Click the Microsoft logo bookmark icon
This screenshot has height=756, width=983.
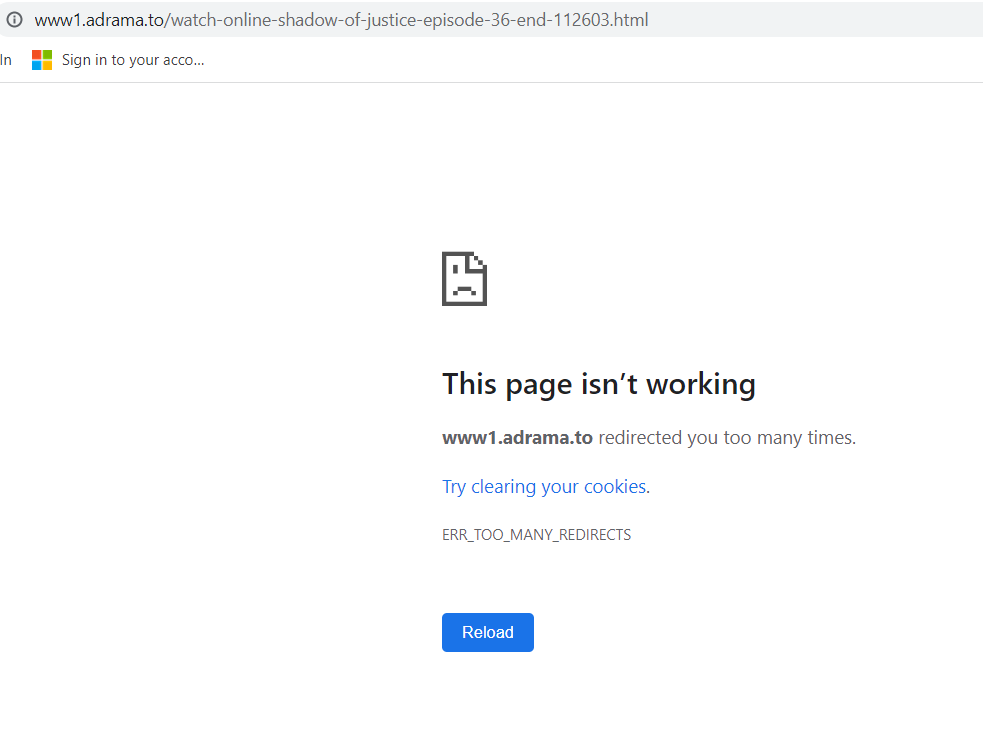coord(42,60)
